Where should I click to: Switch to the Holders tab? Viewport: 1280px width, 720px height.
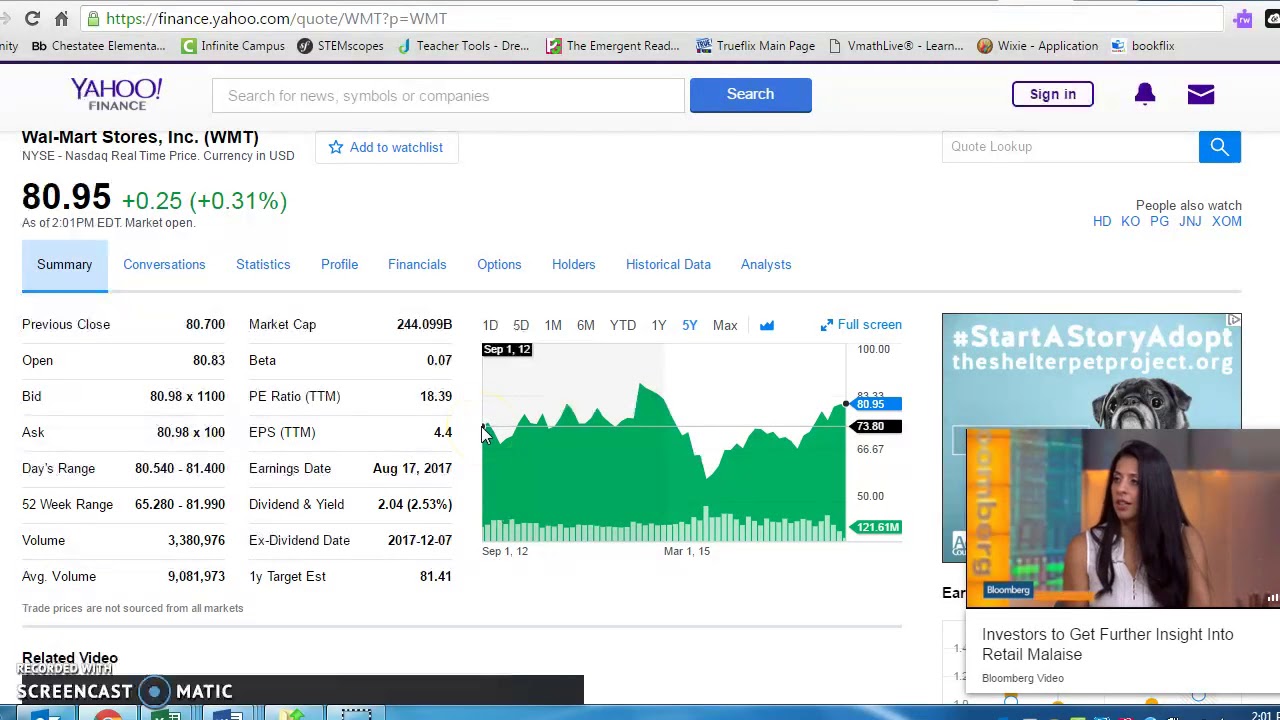(x=573, y=264)
